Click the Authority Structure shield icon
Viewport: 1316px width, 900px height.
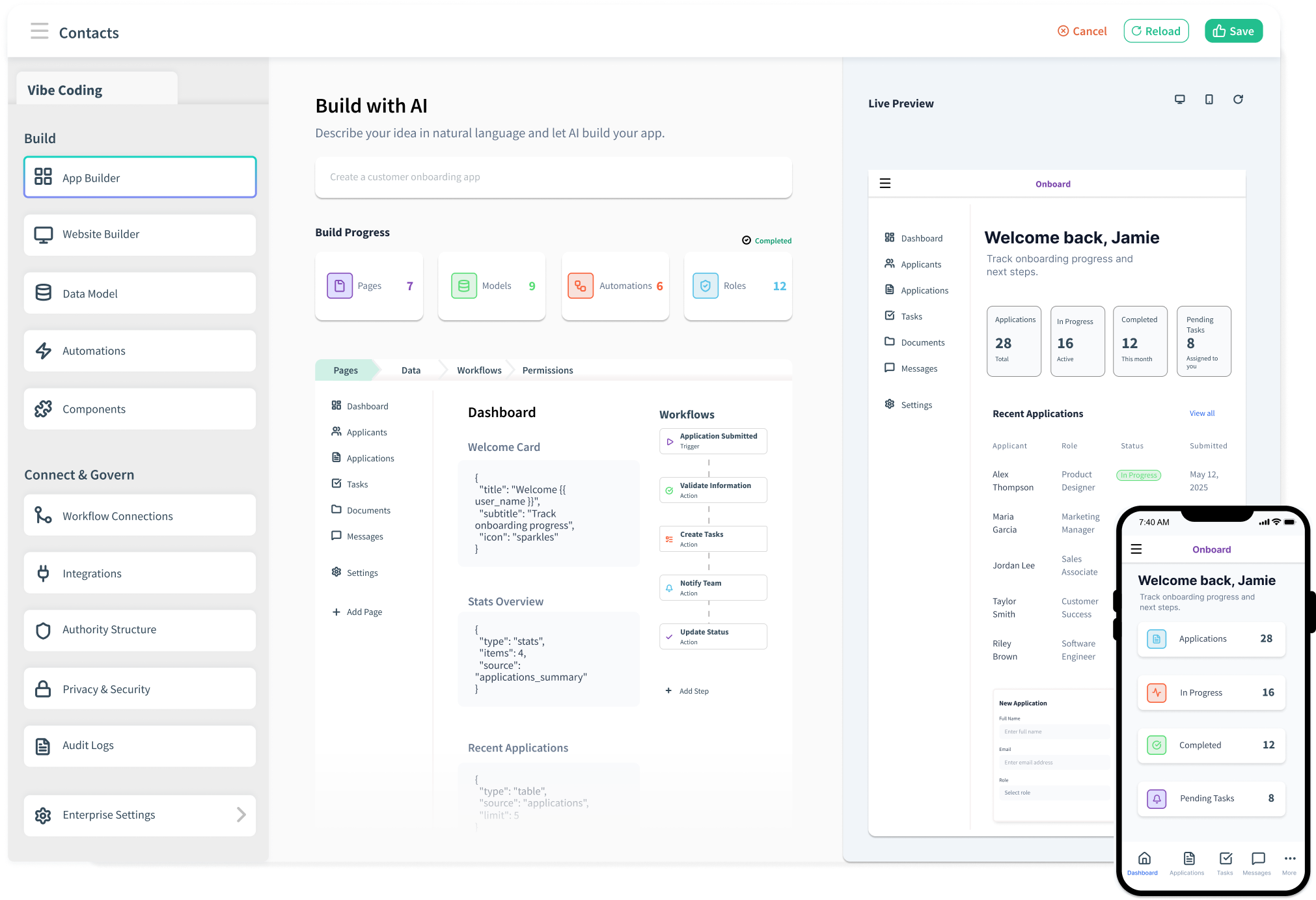(43, 630)
